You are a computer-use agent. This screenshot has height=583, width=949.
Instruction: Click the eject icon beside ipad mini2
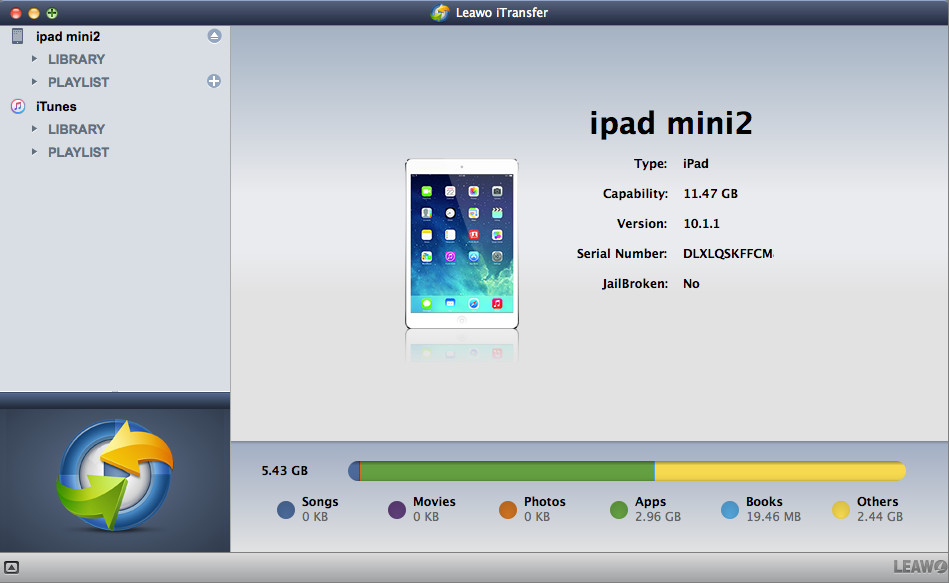214,36
